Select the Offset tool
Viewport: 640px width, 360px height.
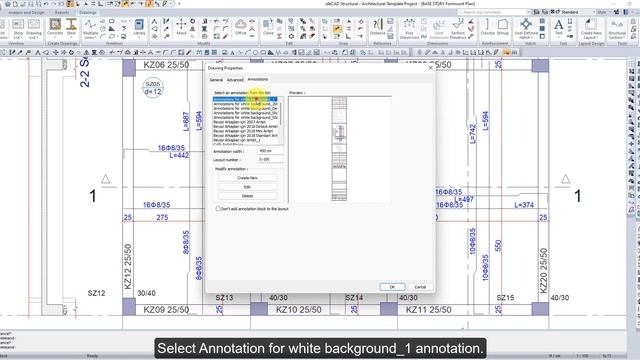pyautogui.click(x=241, y=27)
